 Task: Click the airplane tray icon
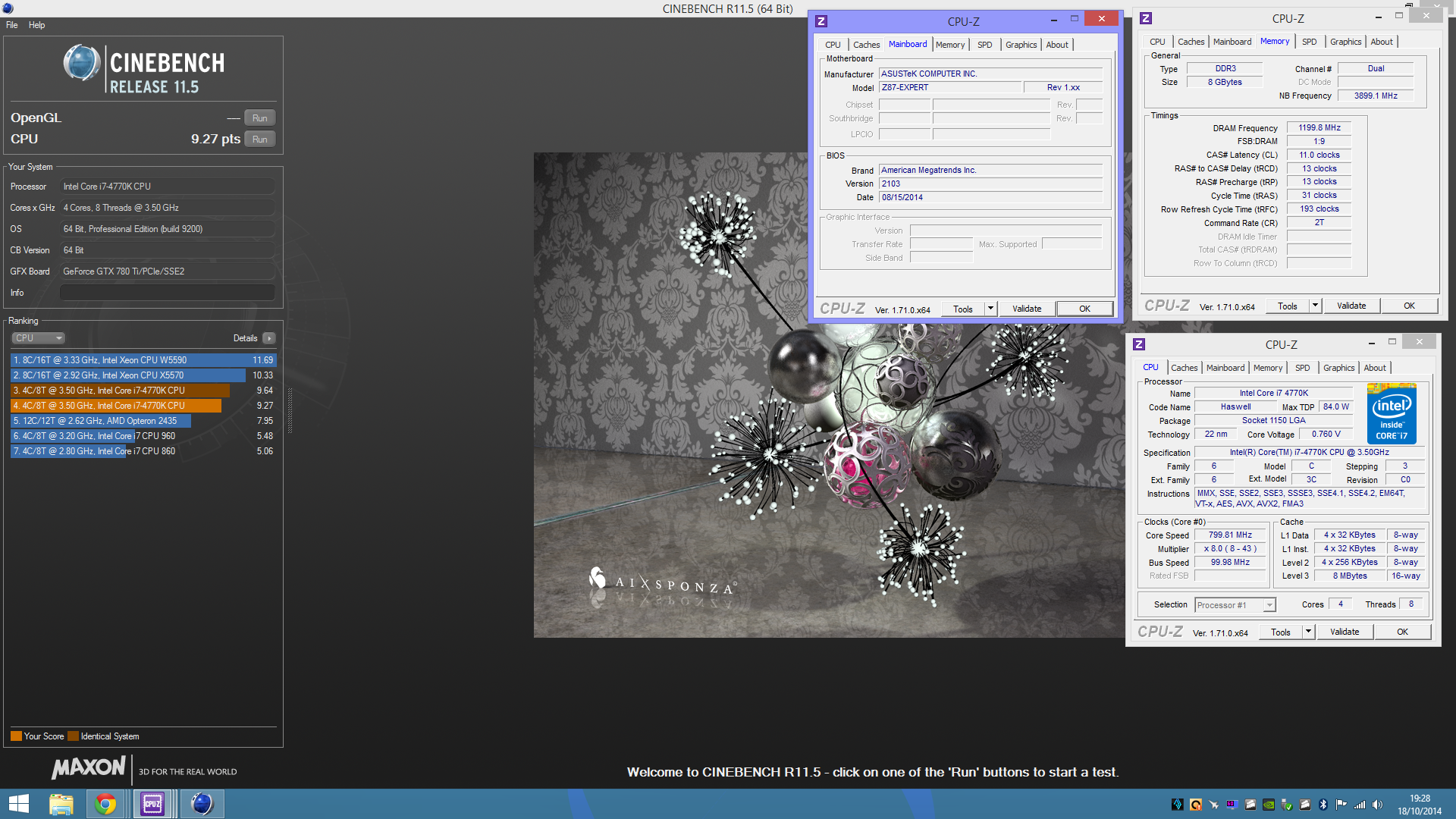[x=1213, y=805]
